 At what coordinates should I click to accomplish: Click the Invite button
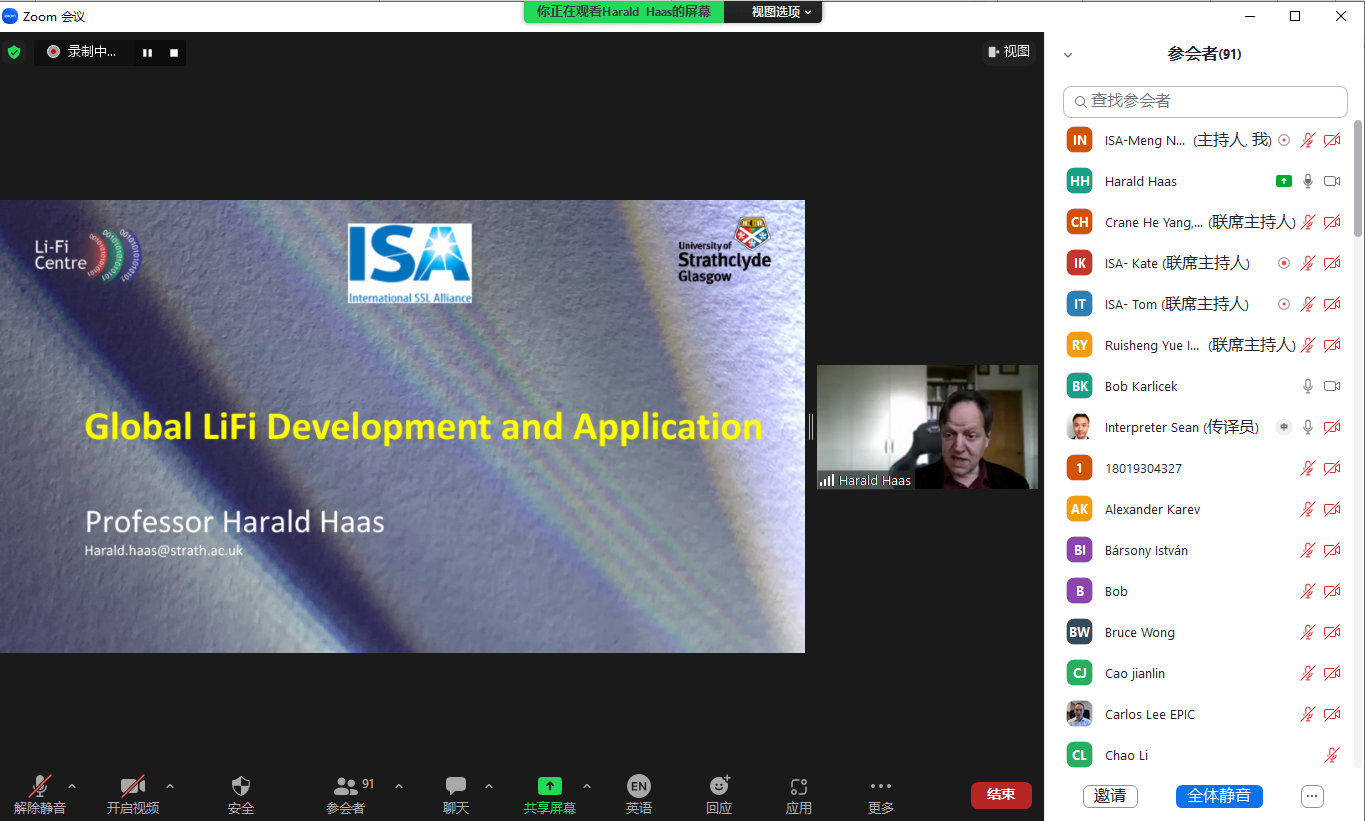click(x=1110, y=796)
